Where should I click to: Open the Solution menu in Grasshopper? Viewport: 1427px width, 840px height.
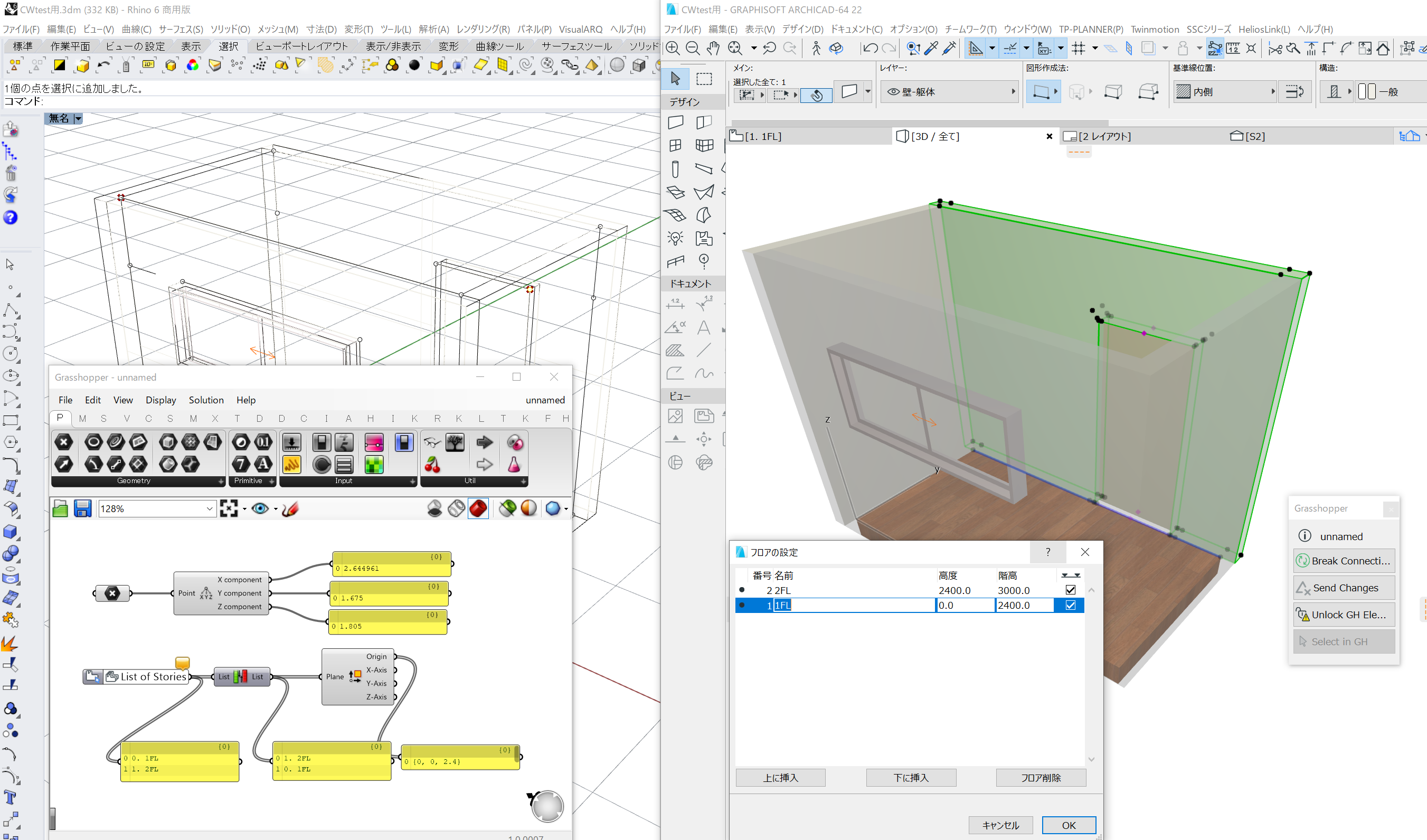tap(206, 400)
